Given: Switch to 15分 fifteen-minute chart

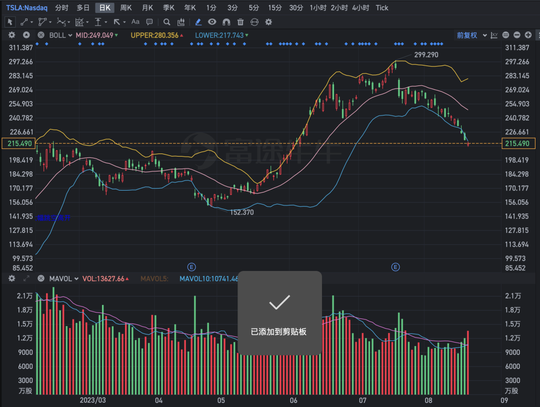Looking at the screenshot, I should [275, 8].
